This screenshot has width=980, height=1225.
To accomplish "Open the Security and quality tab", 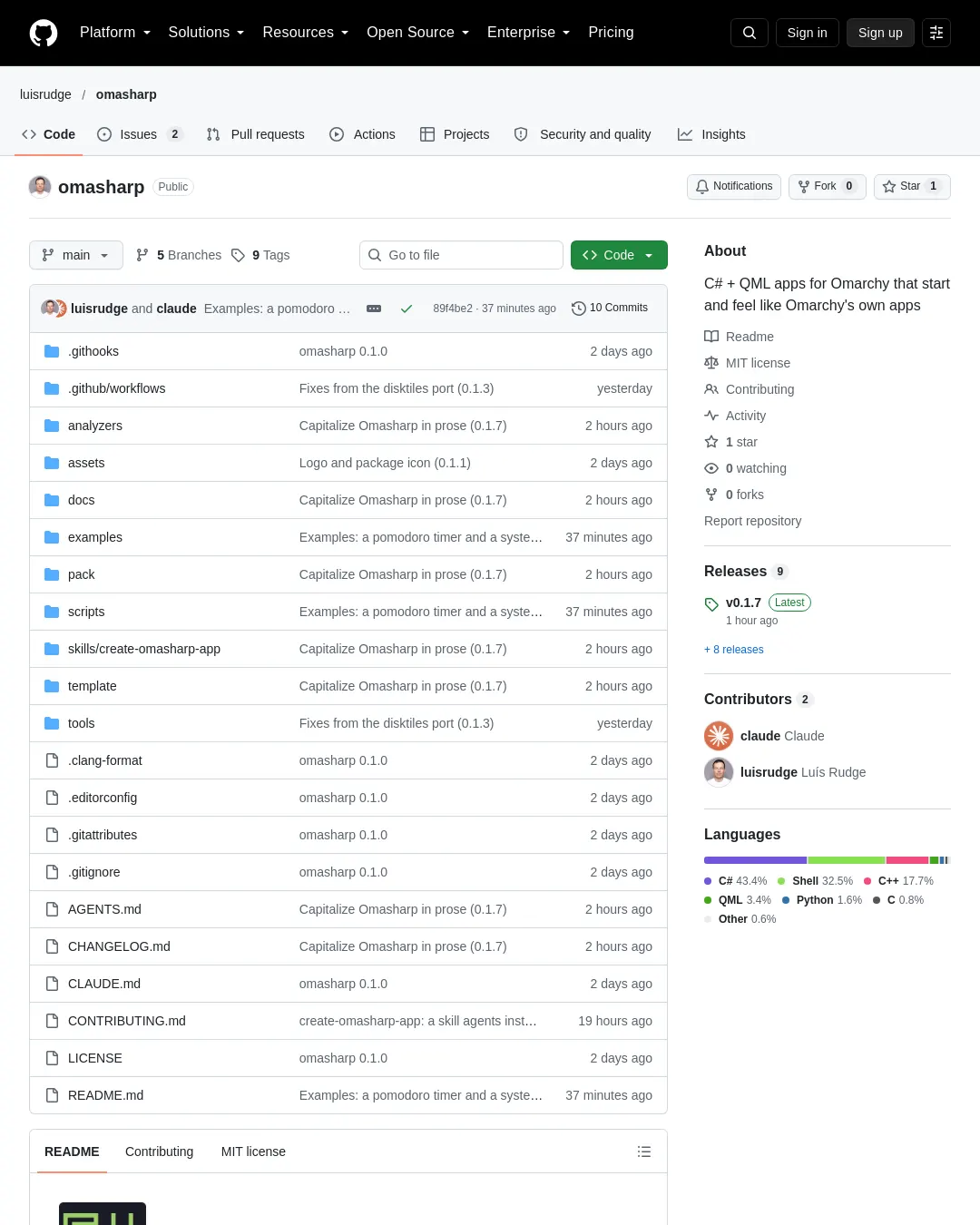I will tap(583, 134).
